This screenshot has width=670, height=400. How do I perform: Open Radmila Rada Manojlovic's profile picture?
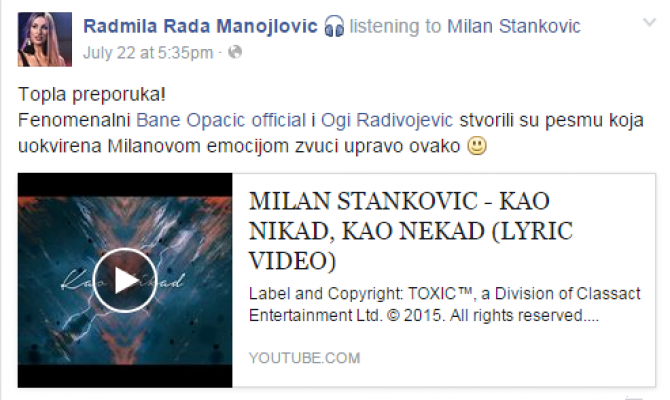[x=44, y=39]
